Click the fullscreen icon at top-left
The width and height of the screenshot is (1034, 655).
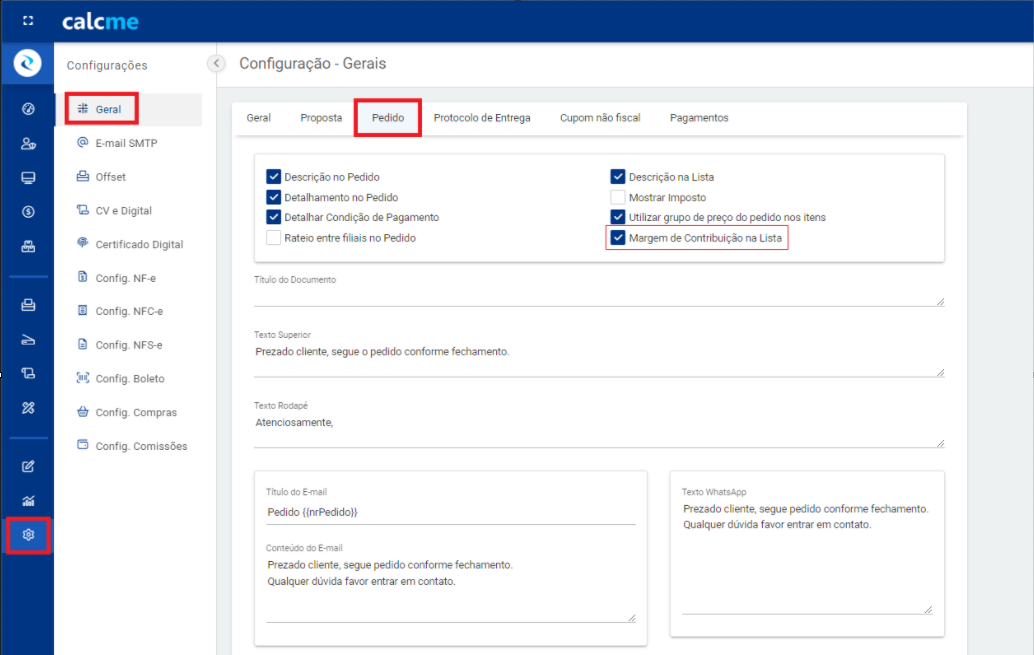click(x=28, y=21)
